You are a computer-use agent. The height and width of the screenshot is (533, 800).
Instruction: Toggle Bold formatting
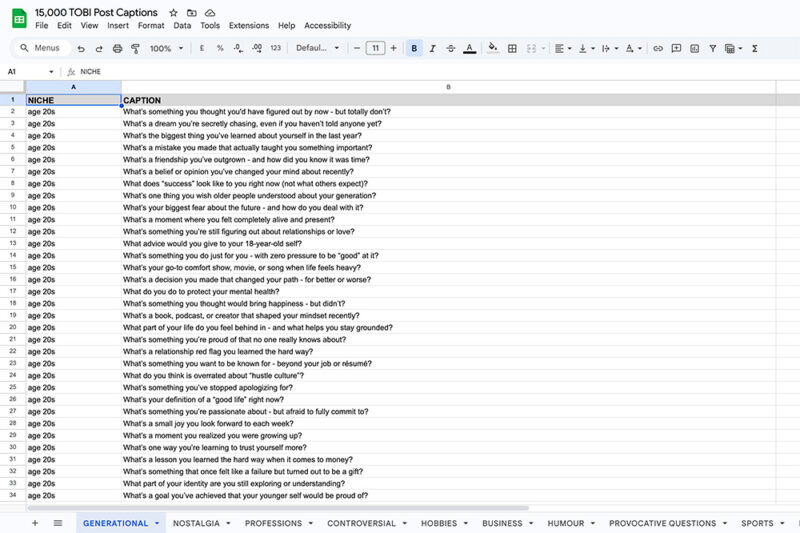tap(414, 48)
